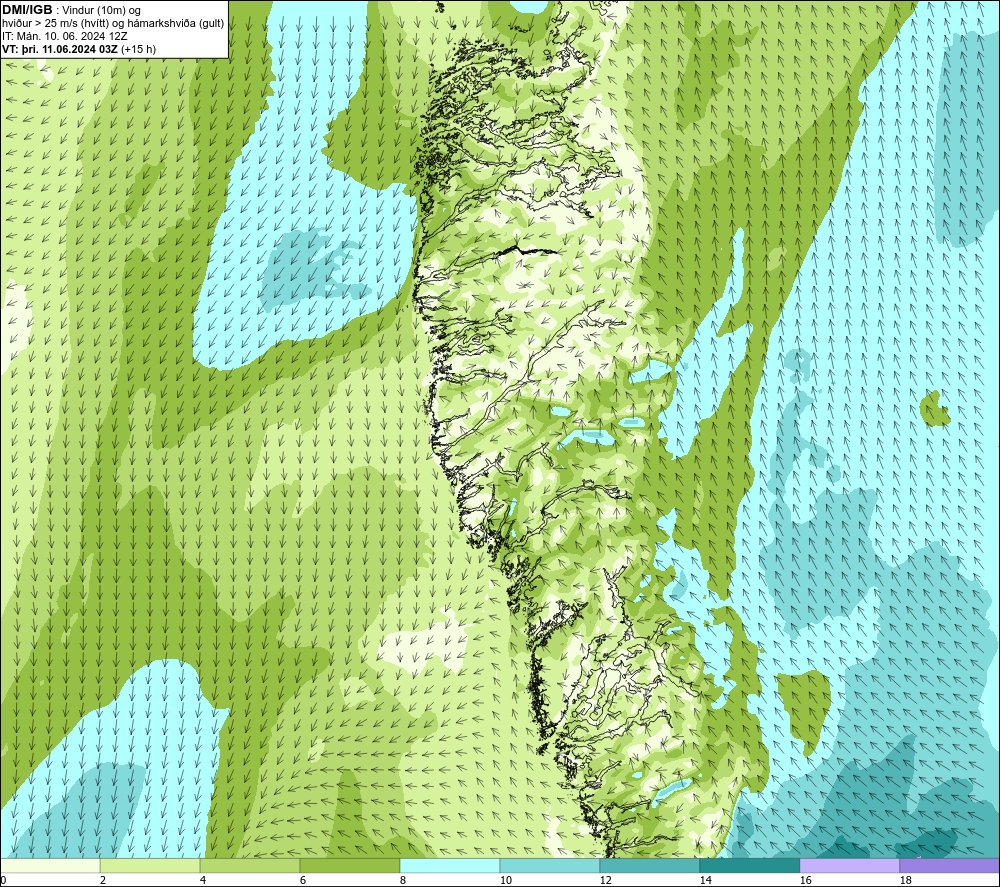Click the legend scale label 8
Screen dimensions: 1000x887
pyautogui.click(x=403, y=880)
